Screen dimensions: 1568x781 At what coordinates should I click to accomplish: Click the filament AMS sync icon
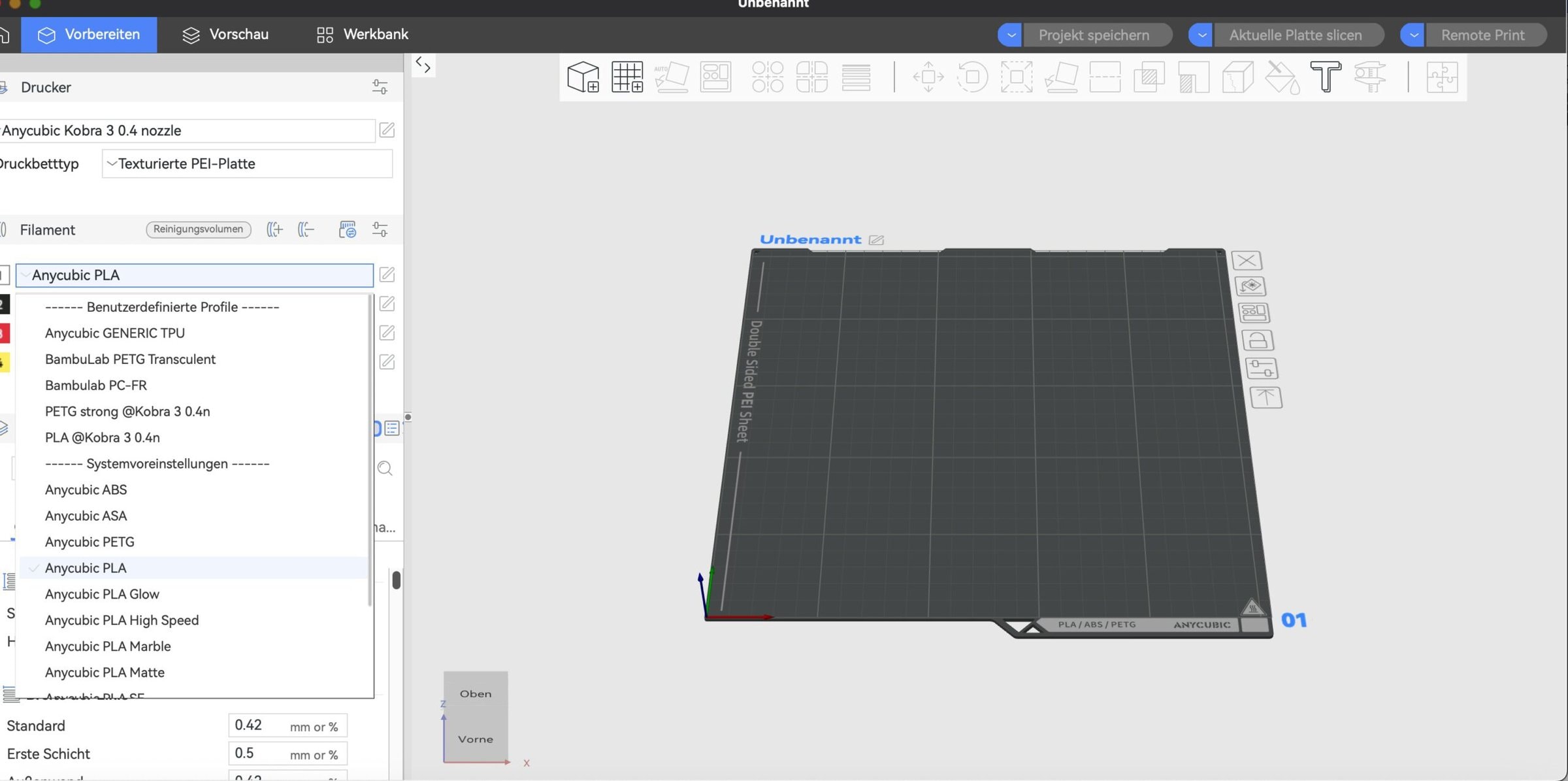point(347,229)
